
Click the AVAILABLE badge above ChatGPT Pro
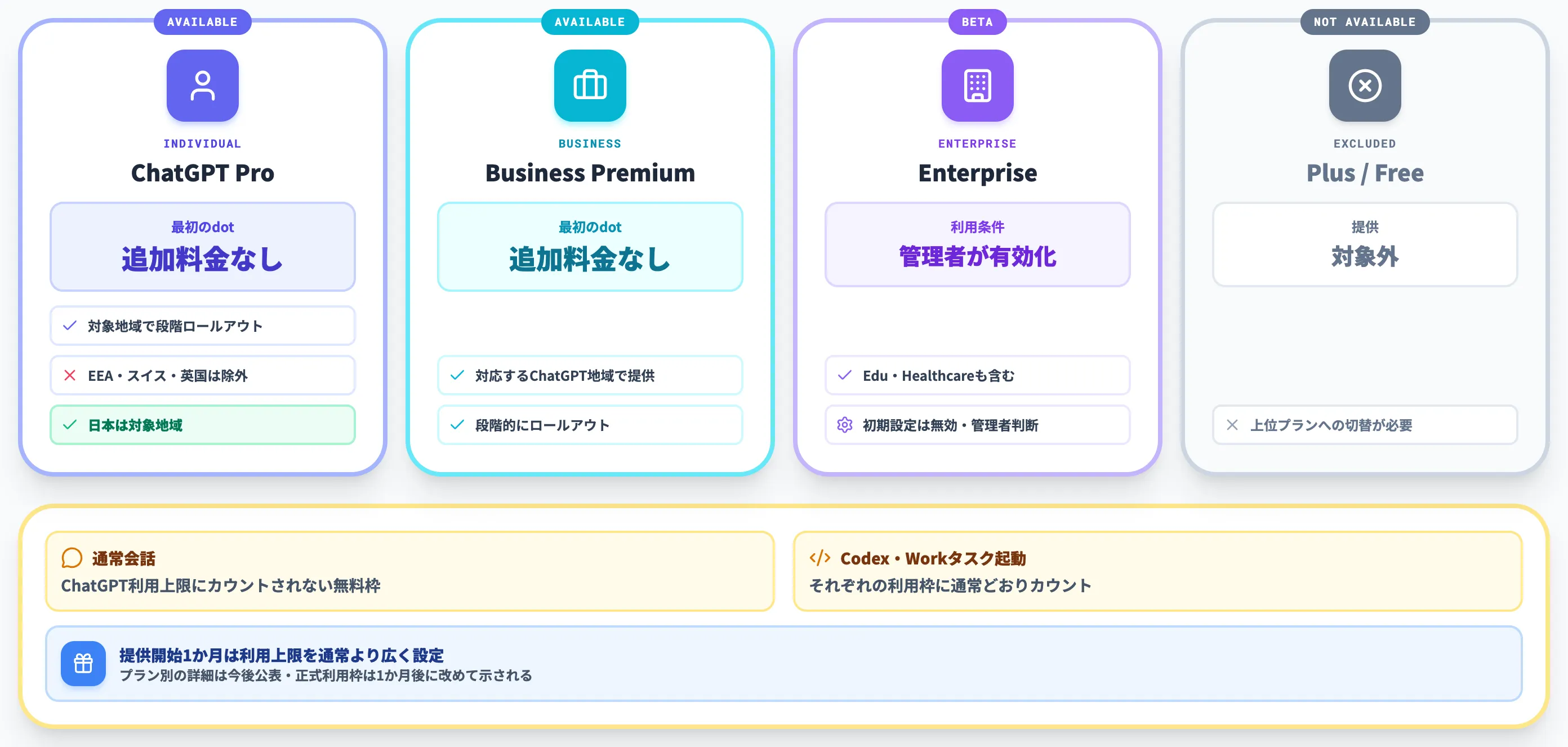pos(203,22)
